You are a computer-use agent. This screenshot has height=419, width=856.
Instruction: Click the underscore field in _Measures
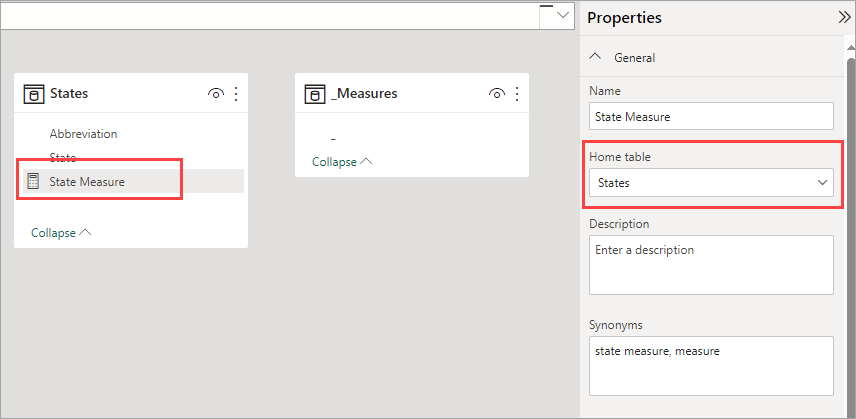[x=333, y=140]
